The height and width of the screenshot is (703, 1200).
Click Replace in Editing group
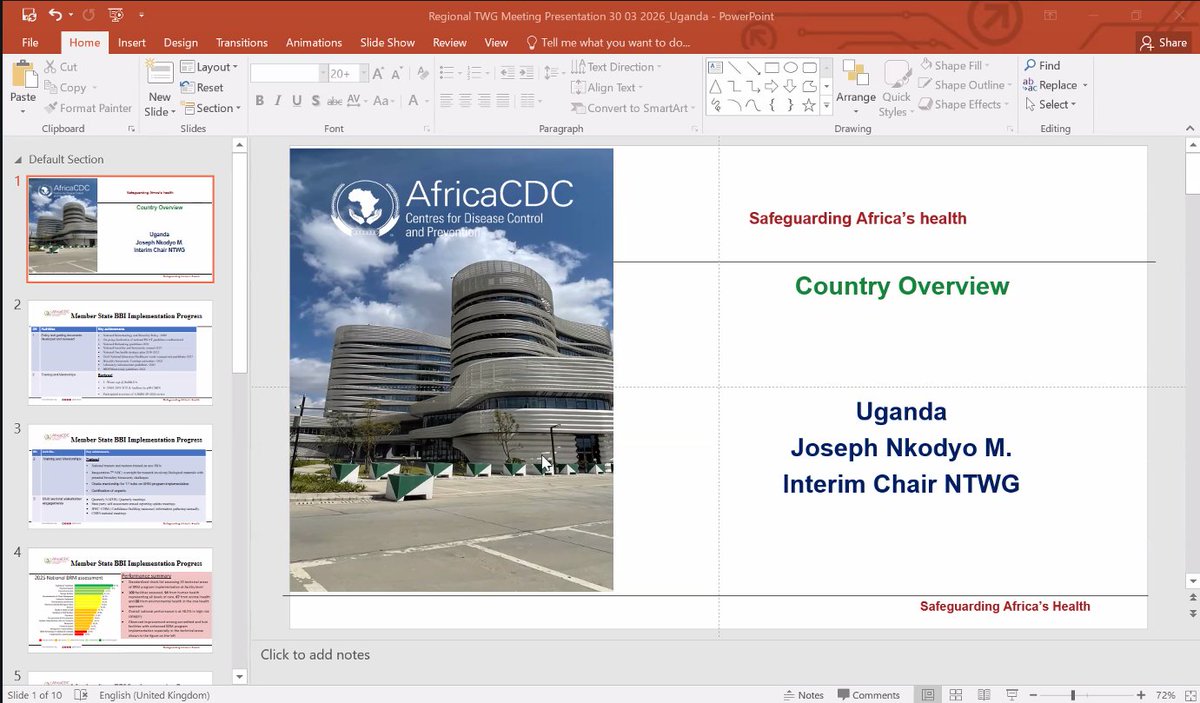pyautogui.click(x=1054, y=85)
